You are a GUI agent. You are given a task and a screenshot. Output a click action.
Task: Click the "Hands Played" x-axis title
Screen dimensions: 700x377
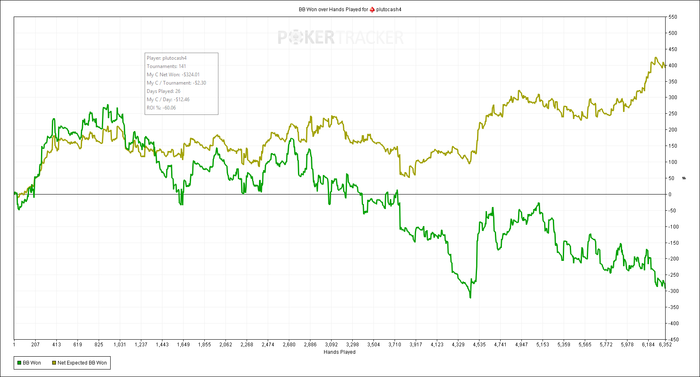(x=340, y=352)
